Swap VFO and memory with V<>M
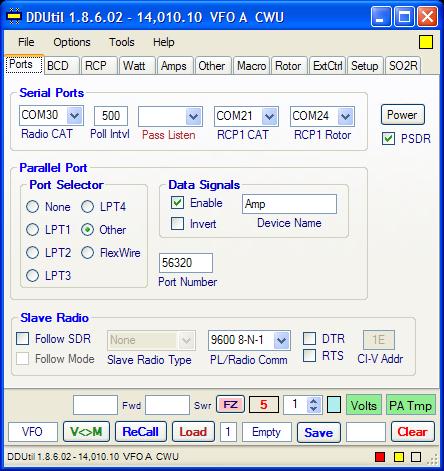The height and width of the screenshot is (471, 444). click(x=86, y=432)
